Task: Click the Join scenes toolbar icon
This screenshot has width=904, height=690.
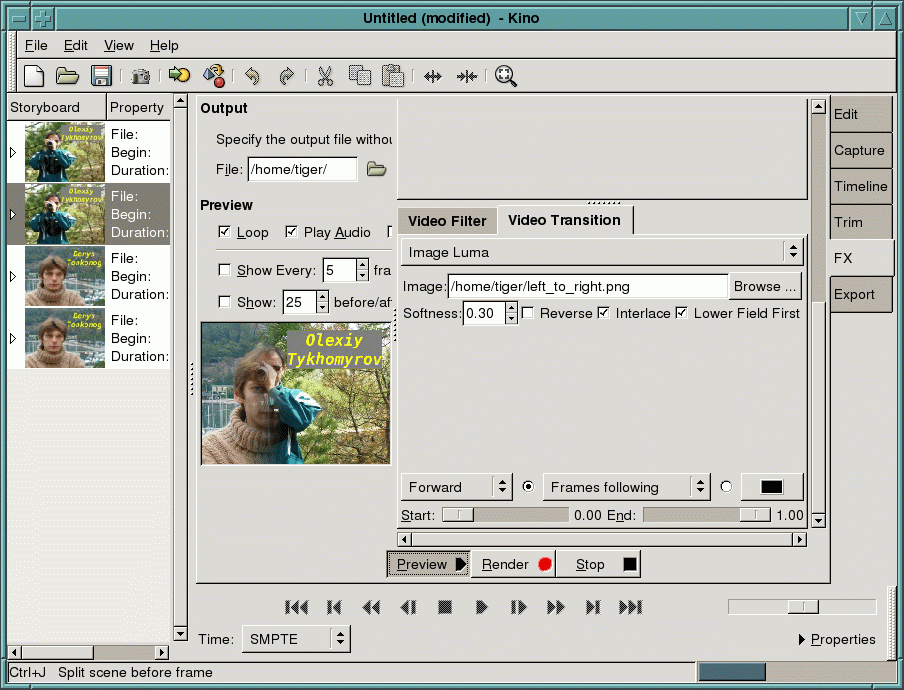Action: [467, 76]
